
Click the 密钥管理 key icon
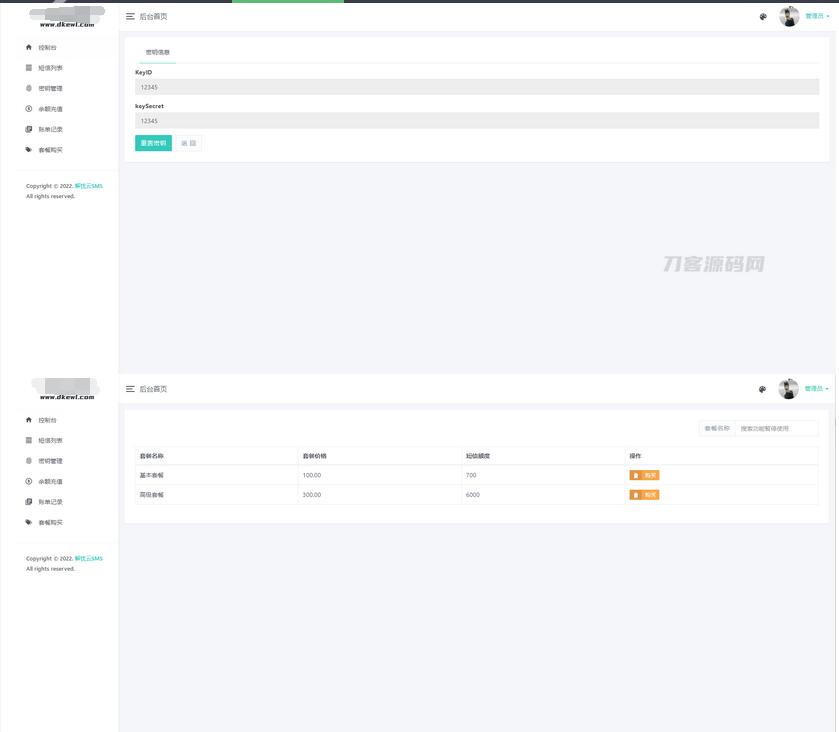30,88
